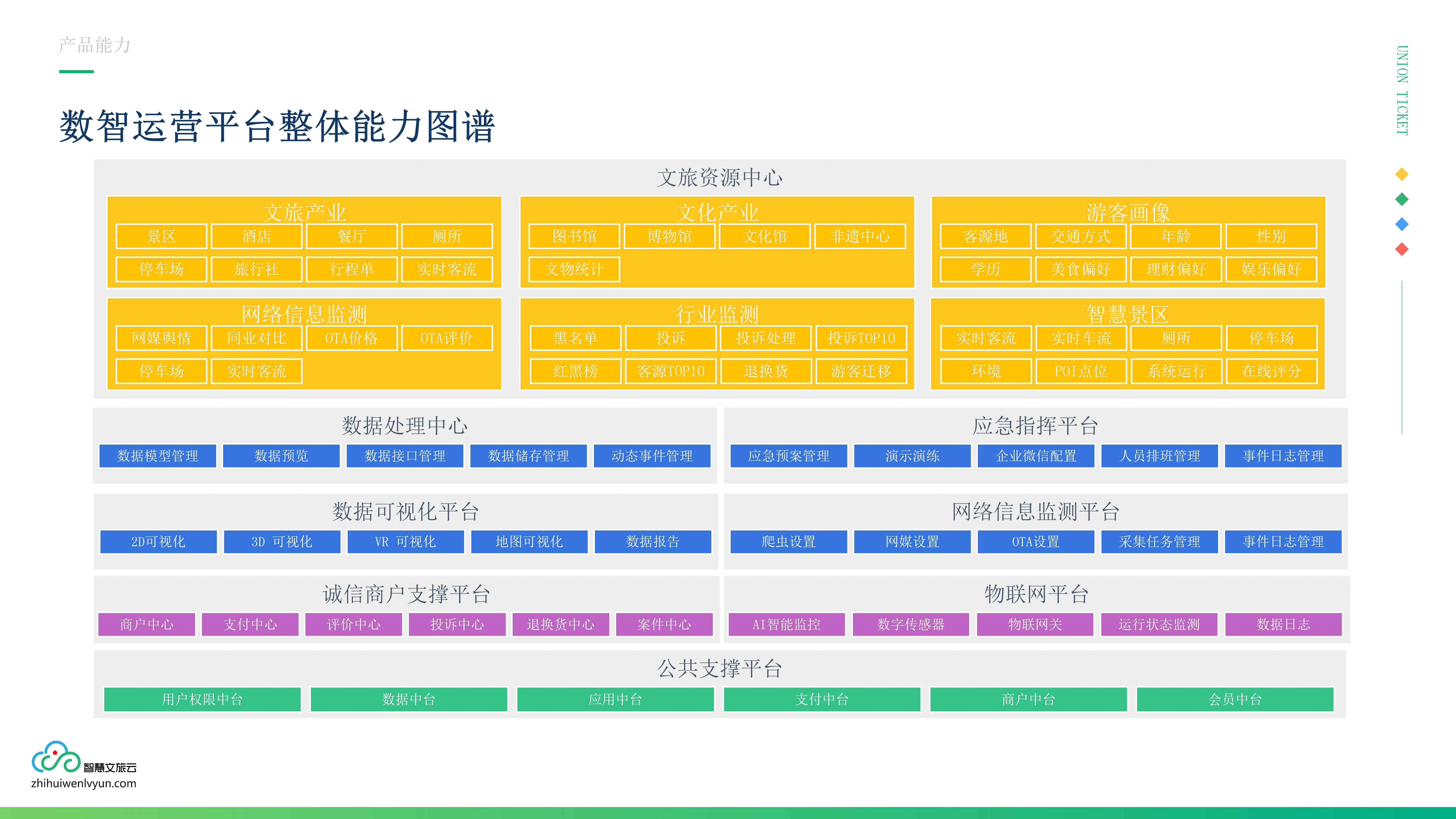Select the 企业微信配置 box
Screen dimensions: 1456x819
[x=1036, y=456]
